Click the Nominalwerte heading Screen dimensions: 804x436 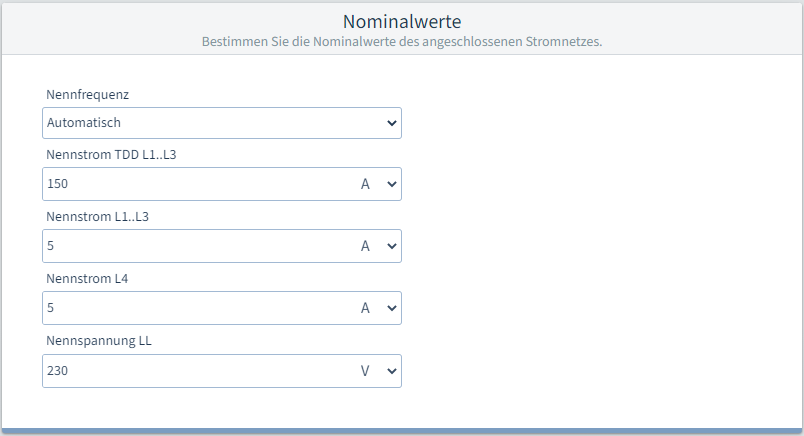[x=402, y=20]
